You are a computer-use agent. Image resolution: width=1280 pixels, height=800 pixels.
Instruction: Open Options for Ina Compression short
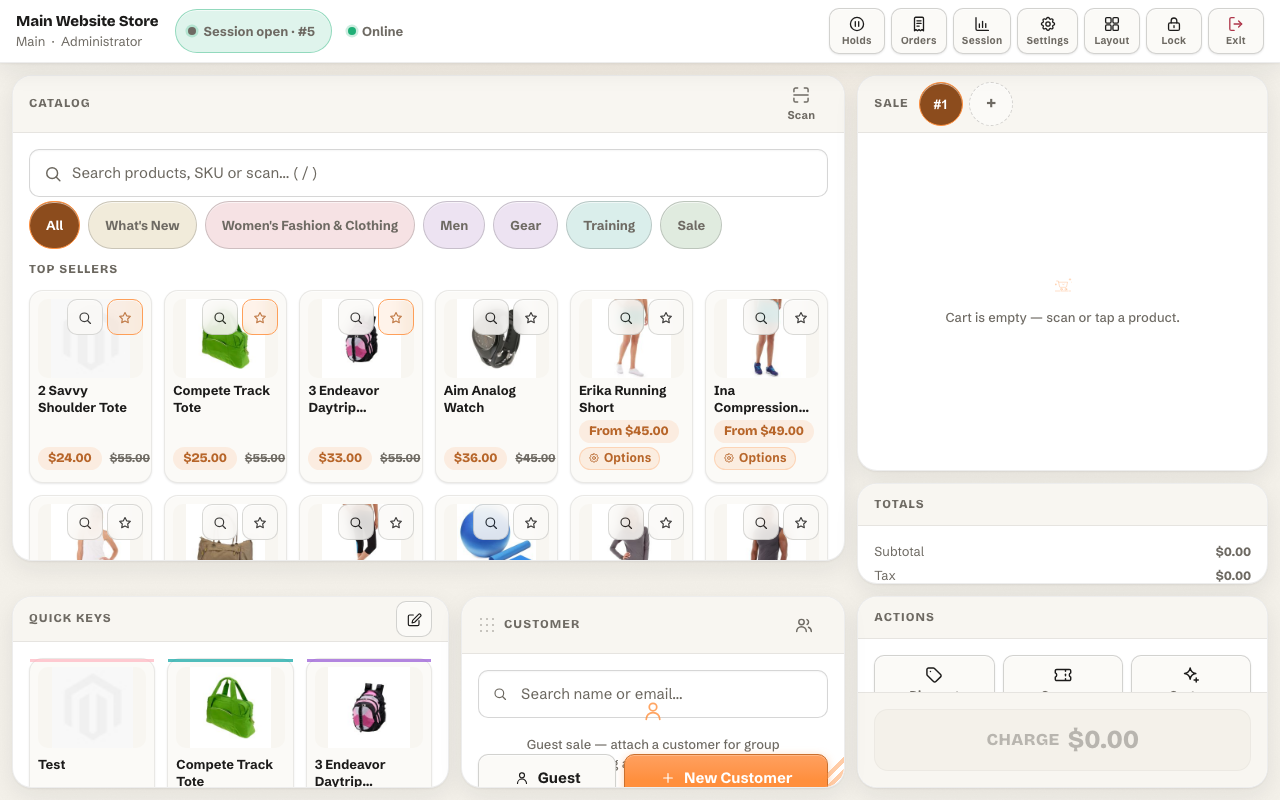coord(755,458)
